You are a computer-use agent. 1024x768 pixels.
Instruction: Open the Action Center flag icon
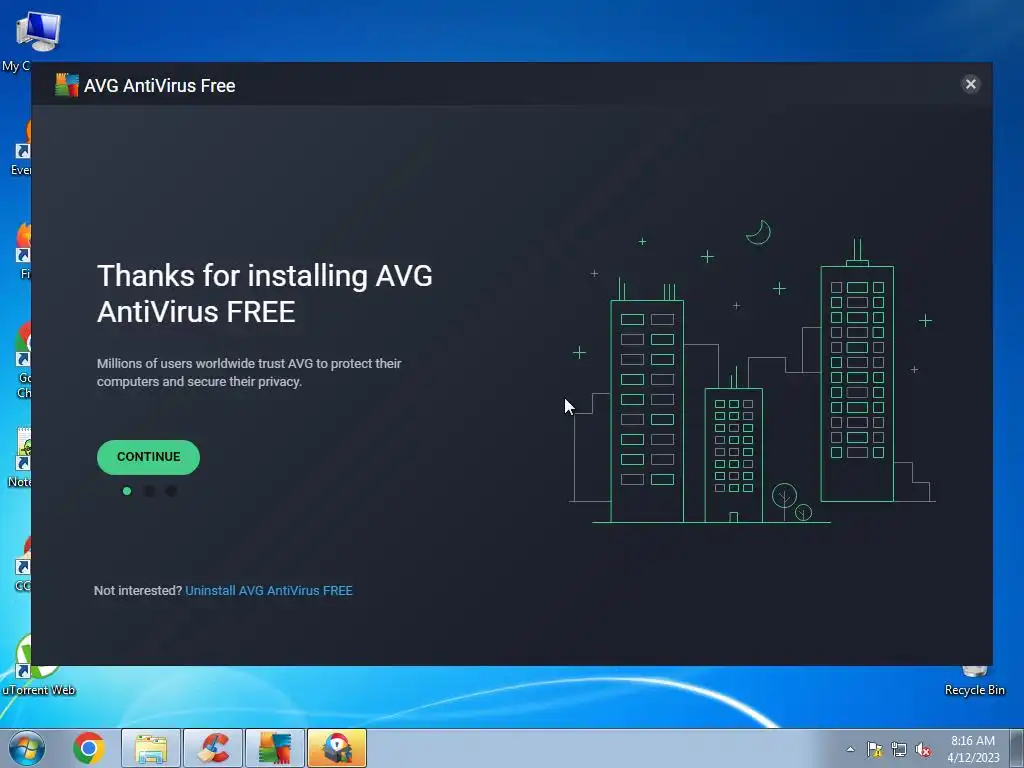click(x=874, y=750)
